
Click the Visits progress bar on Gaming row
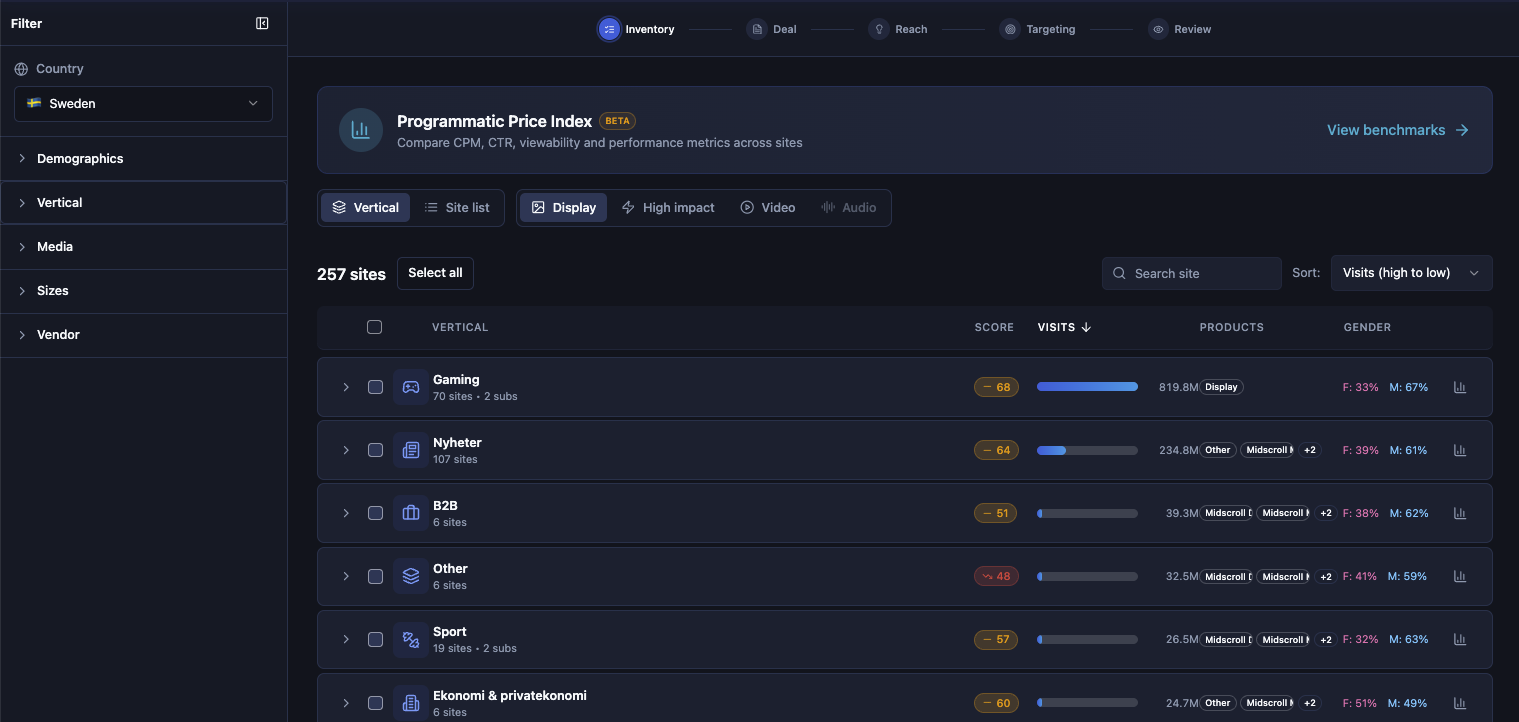coord(1087,387)
